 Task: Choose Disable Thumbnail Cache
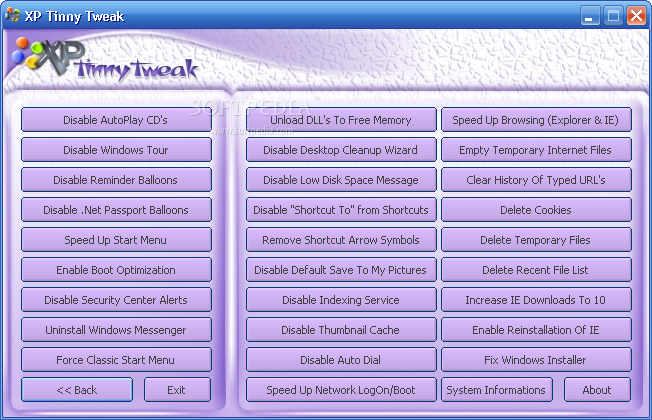341,329
